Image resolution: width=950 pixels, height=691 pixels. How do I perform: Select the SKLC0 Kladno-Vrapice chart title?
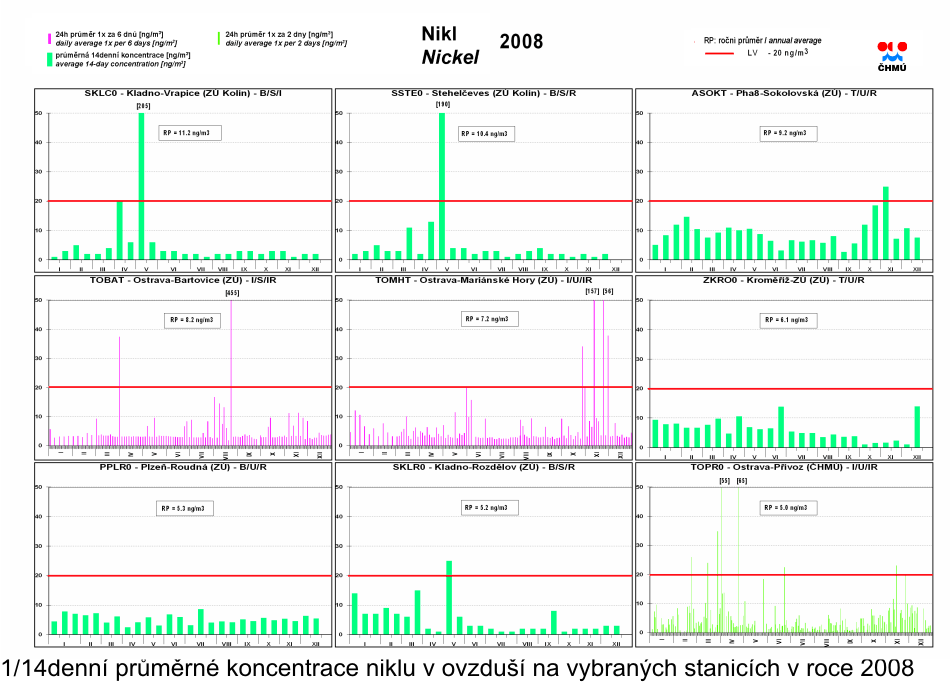pos(183,94)
